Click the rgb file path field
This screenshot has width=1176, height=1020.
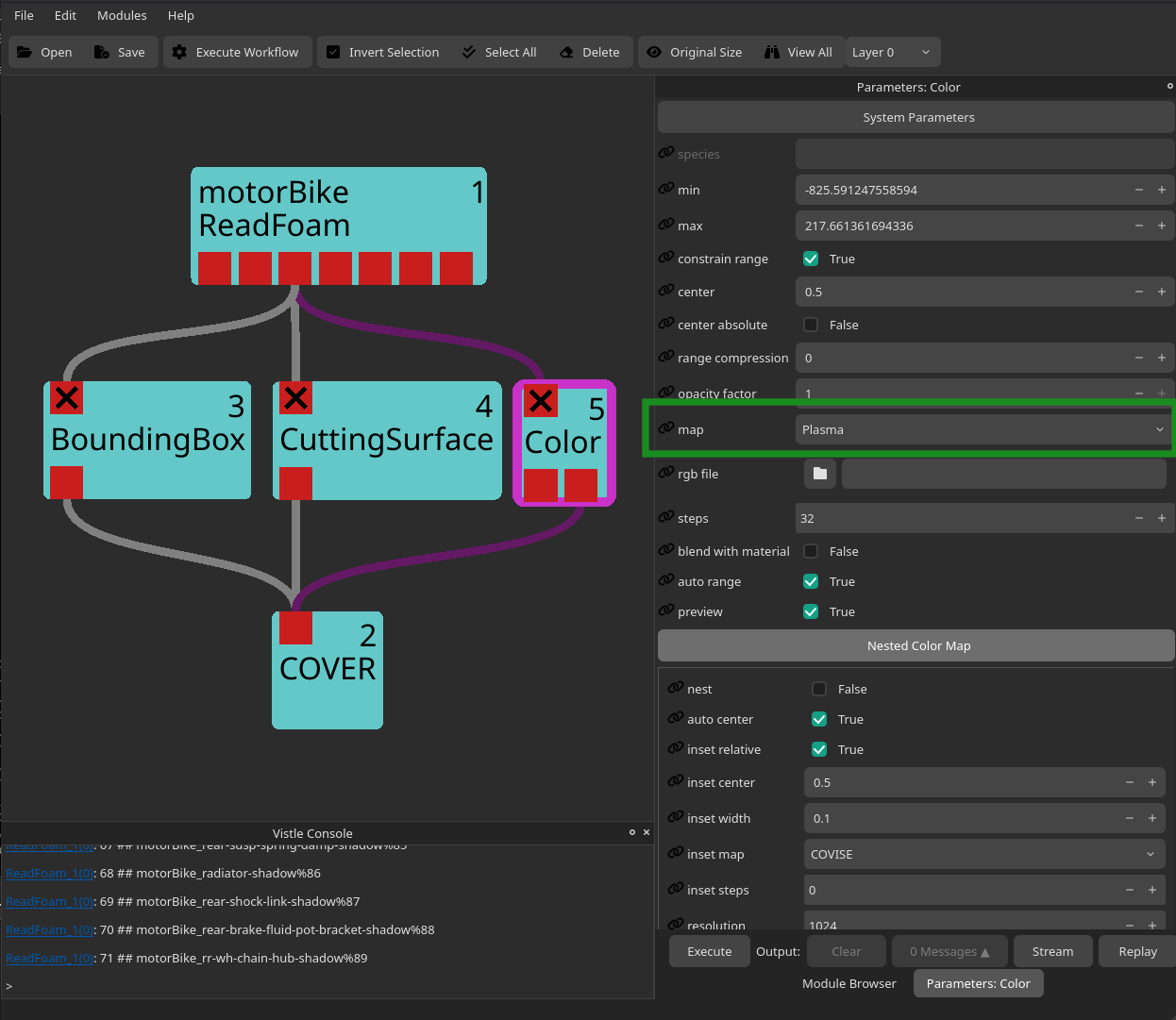pyautogui.click(x=1003, y=474)
